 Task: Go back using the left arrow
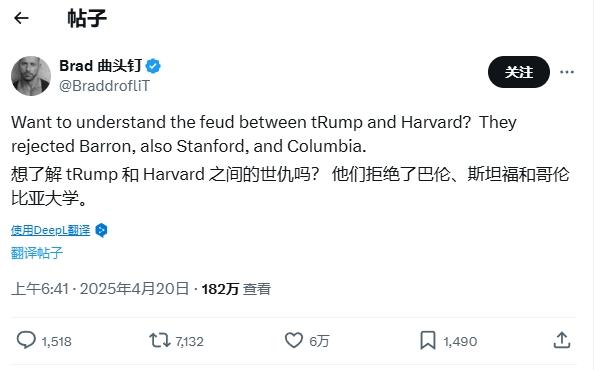21,18
